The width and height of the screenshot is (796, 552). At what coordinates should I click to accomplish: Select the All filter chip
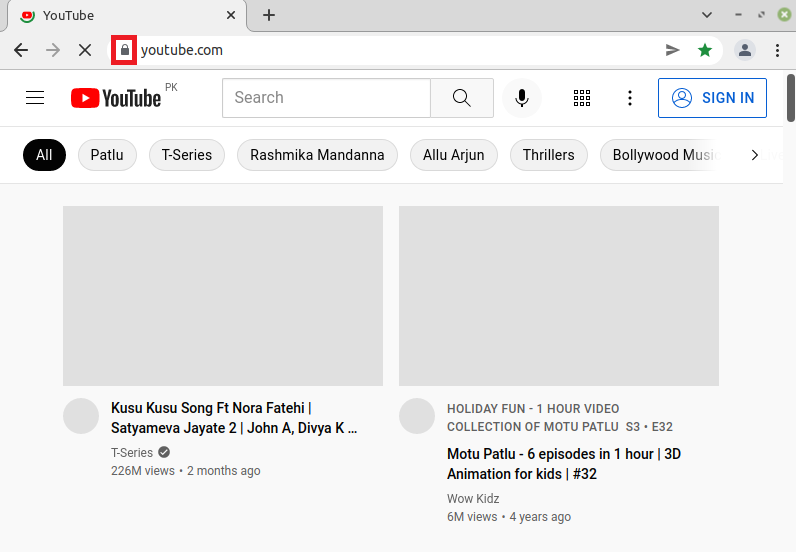tap(44, 155)
